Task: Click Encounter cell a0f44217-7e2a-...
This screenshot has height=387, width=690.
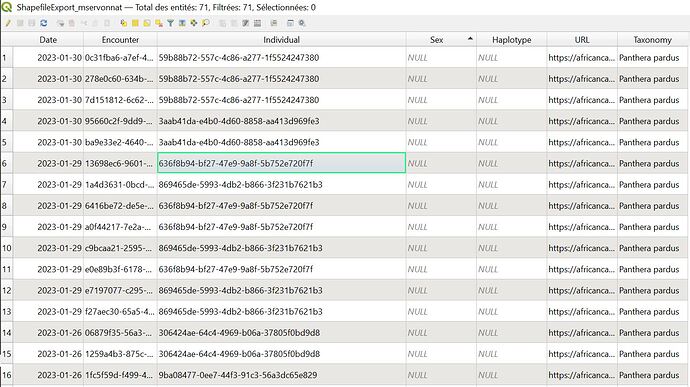Action: coord(120,227)
